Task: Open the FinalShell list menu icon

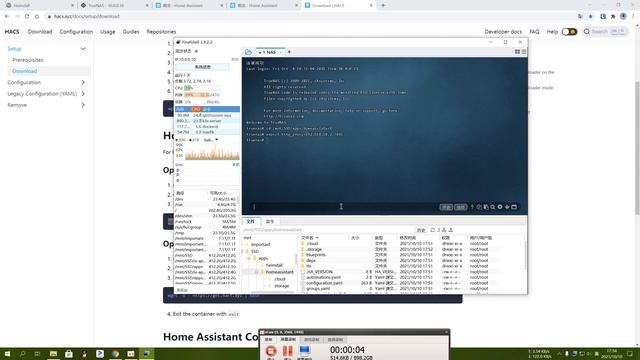Action: (x=524, y=52)
